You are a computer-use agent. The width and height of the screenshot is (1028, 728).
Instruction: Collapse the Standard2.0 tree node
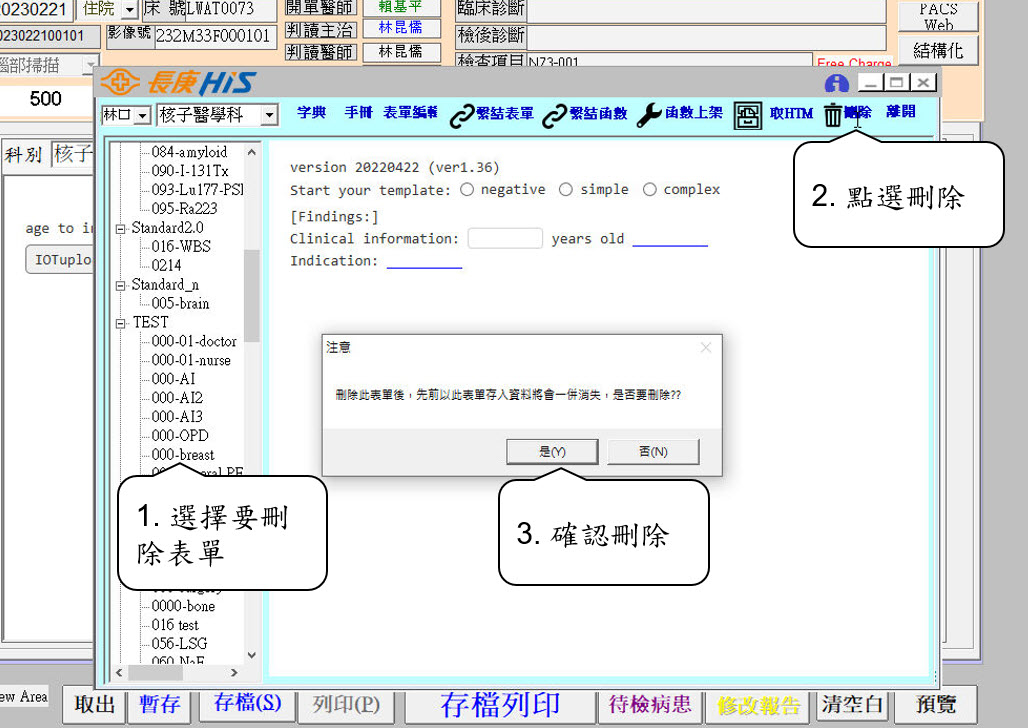pos(121,228)
